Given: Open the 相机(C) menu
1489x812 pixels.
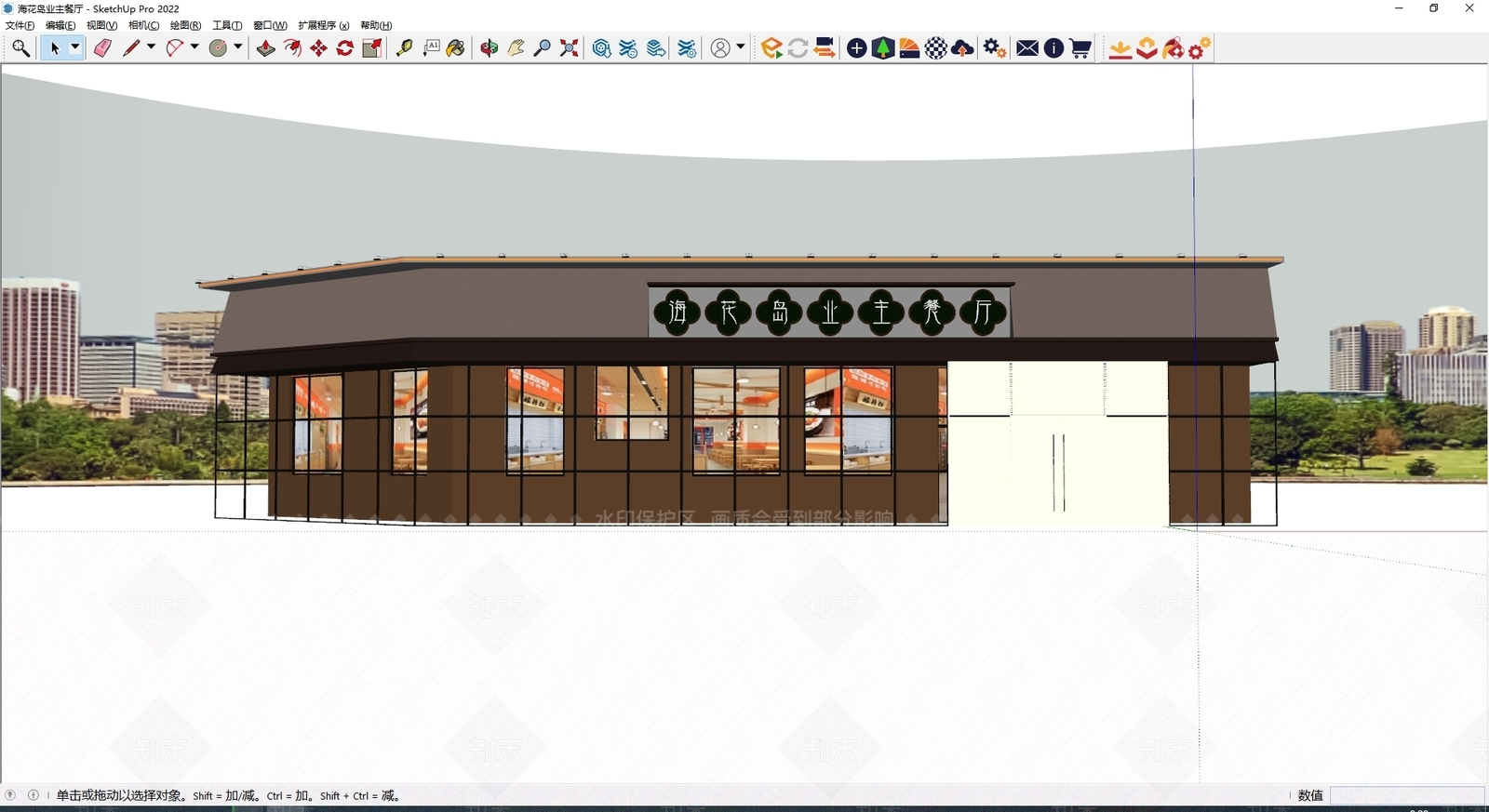Looking at the screenshot, I should (x=143, y=25).
